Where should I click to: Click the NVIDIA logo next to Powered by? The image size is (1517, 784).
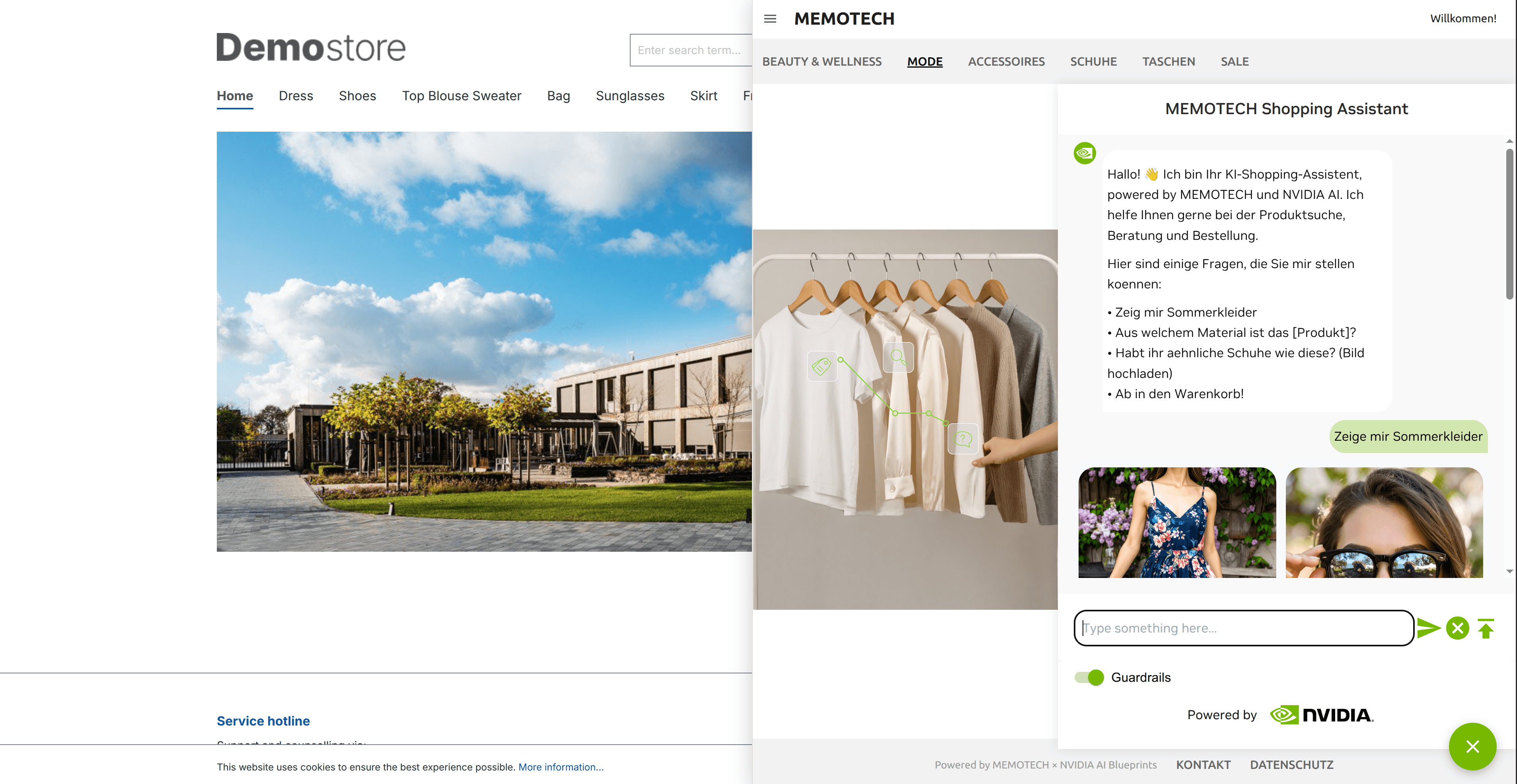pyautogui.click(x=1321, y=714)
